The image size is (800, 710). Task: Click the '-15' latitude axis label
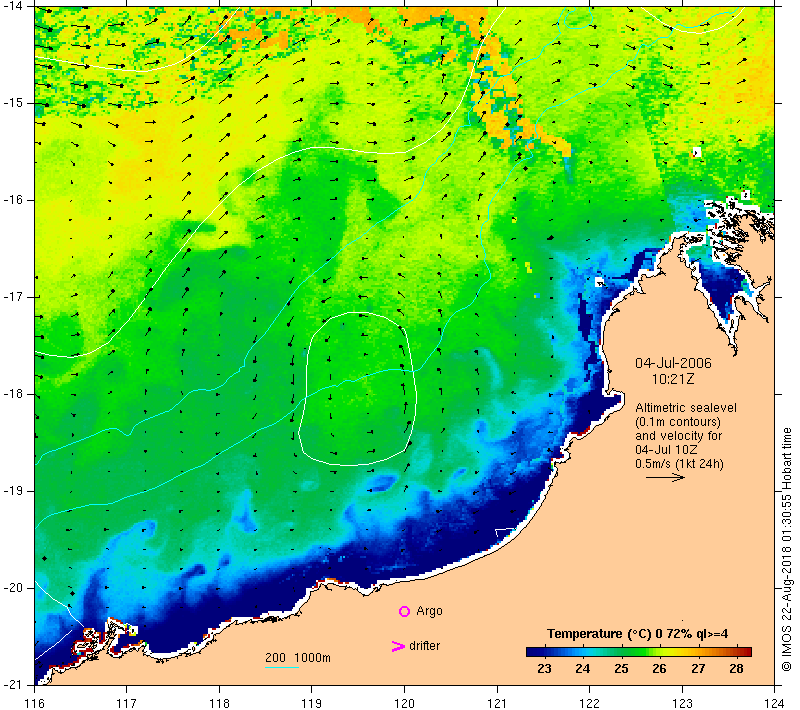tap(13, 103)
